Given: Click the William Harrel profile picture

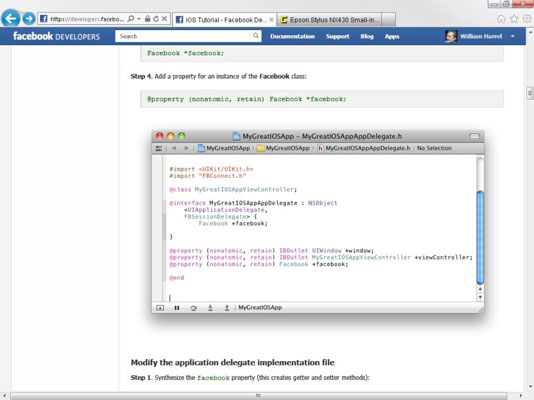Looking at the screenshot, I should [x=451, y=36].
